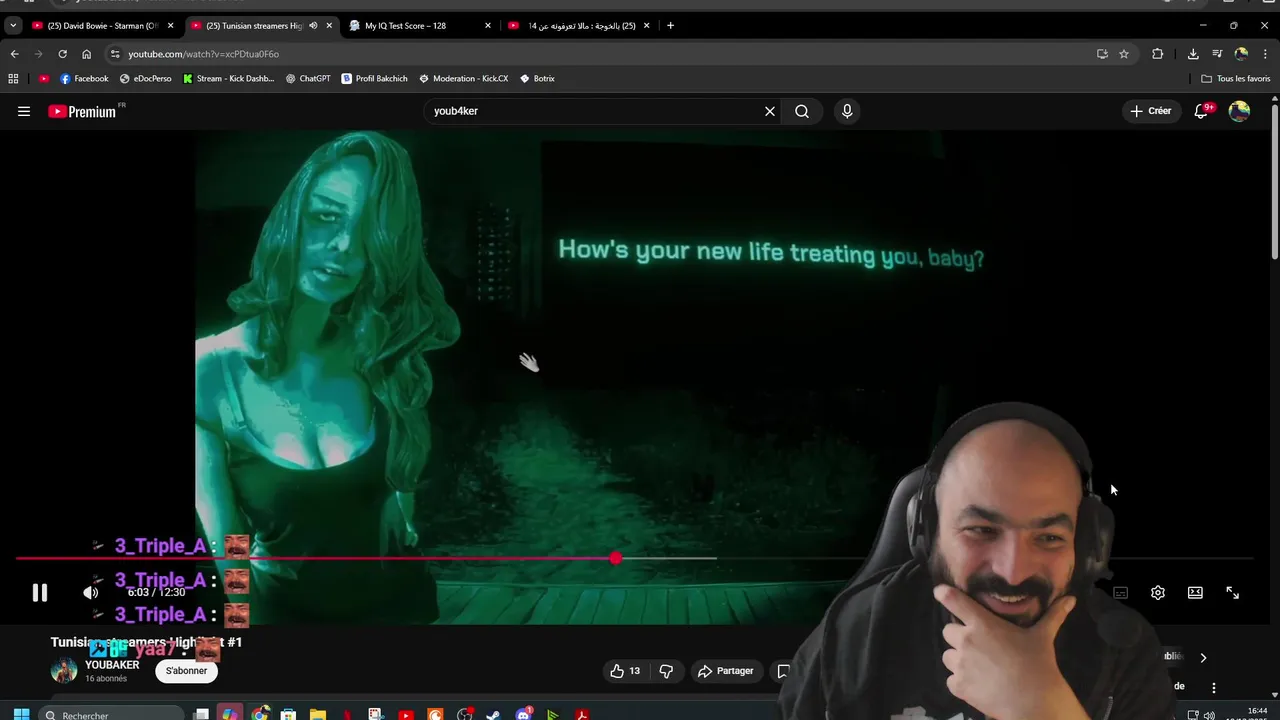
Task: Expand the Tous les favoris folder
Action: pyautogui.click(x=1236, y=78)
